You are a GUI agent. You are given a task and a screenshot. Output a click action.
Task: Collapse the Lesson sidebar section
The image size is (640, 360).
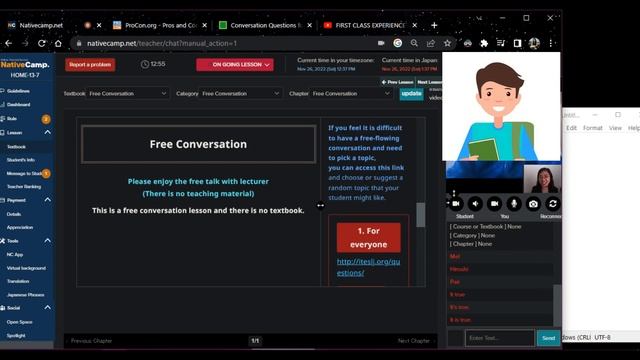47,132
